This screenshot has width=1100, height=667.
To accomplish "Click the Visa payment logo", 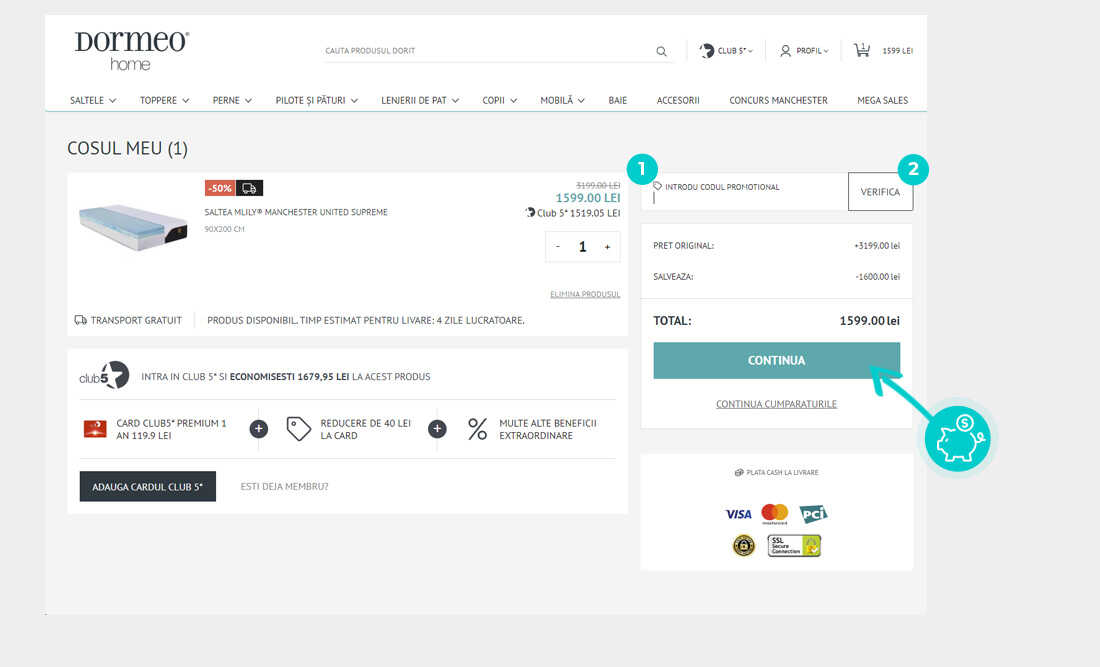I will point(738,514).
